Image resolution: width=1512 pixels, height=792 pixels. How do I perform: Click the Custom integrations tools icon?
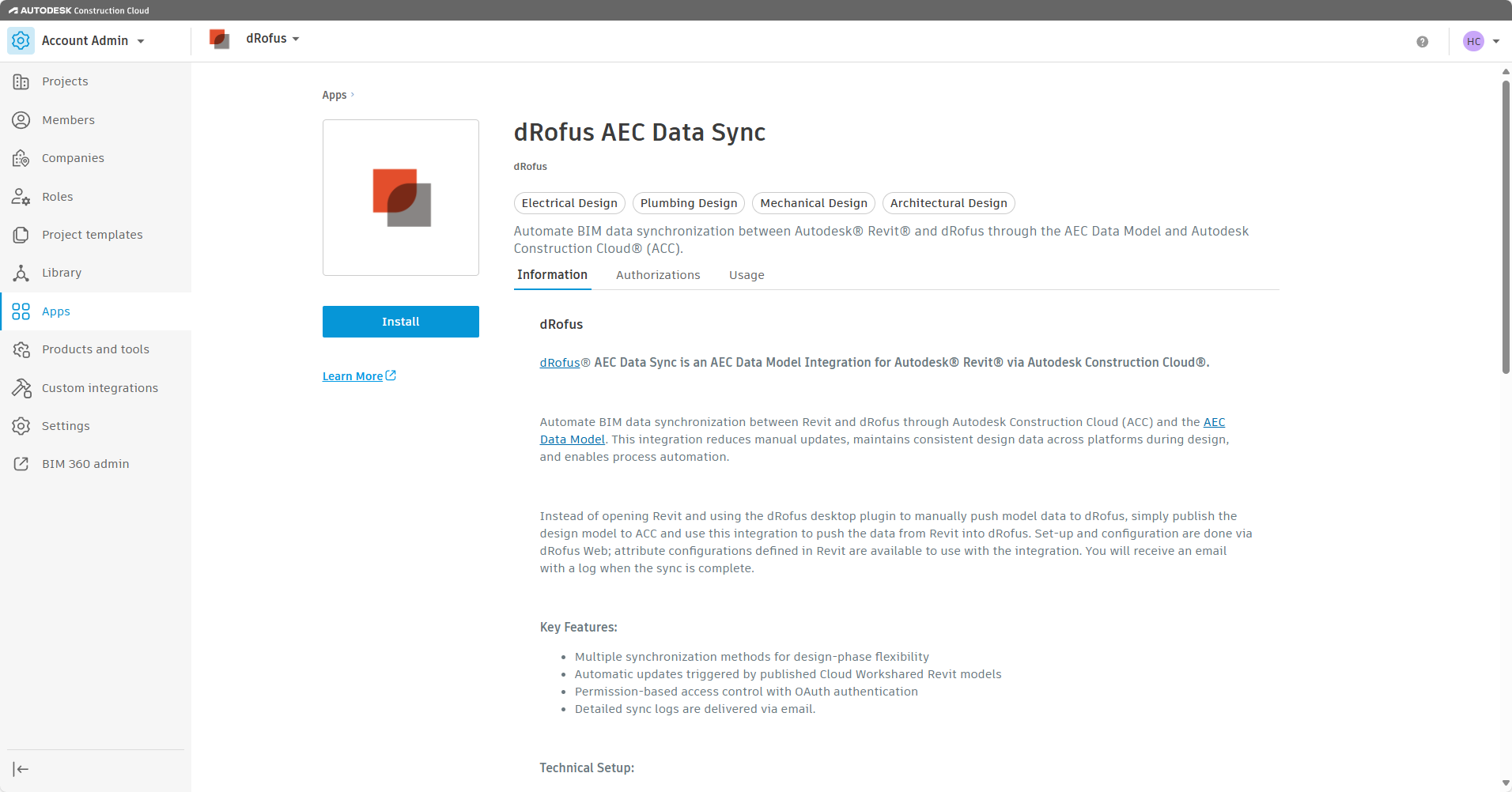(21, 388)
